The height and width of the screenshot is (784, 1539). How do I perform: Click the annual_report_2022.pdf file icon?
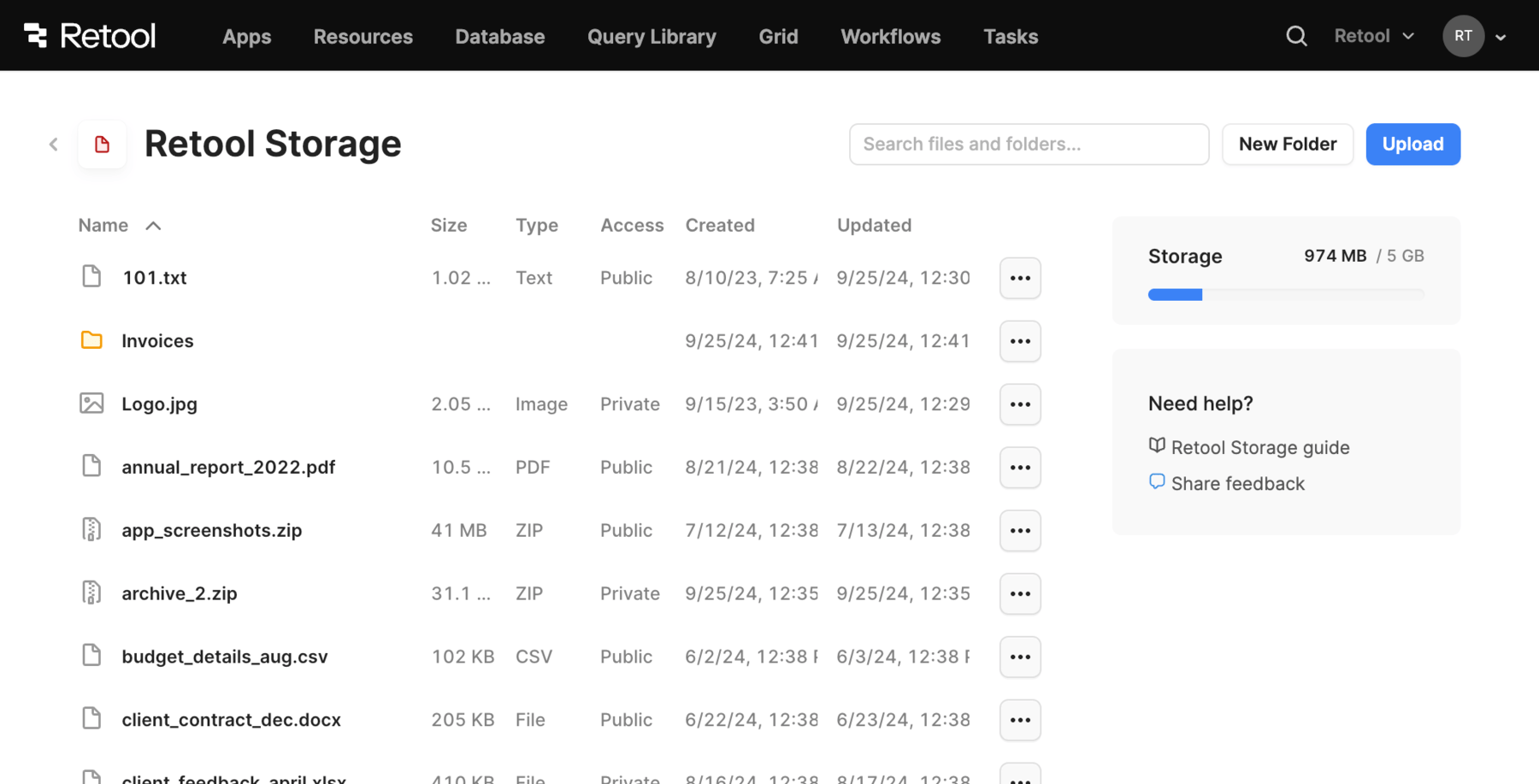pos(91,466)
